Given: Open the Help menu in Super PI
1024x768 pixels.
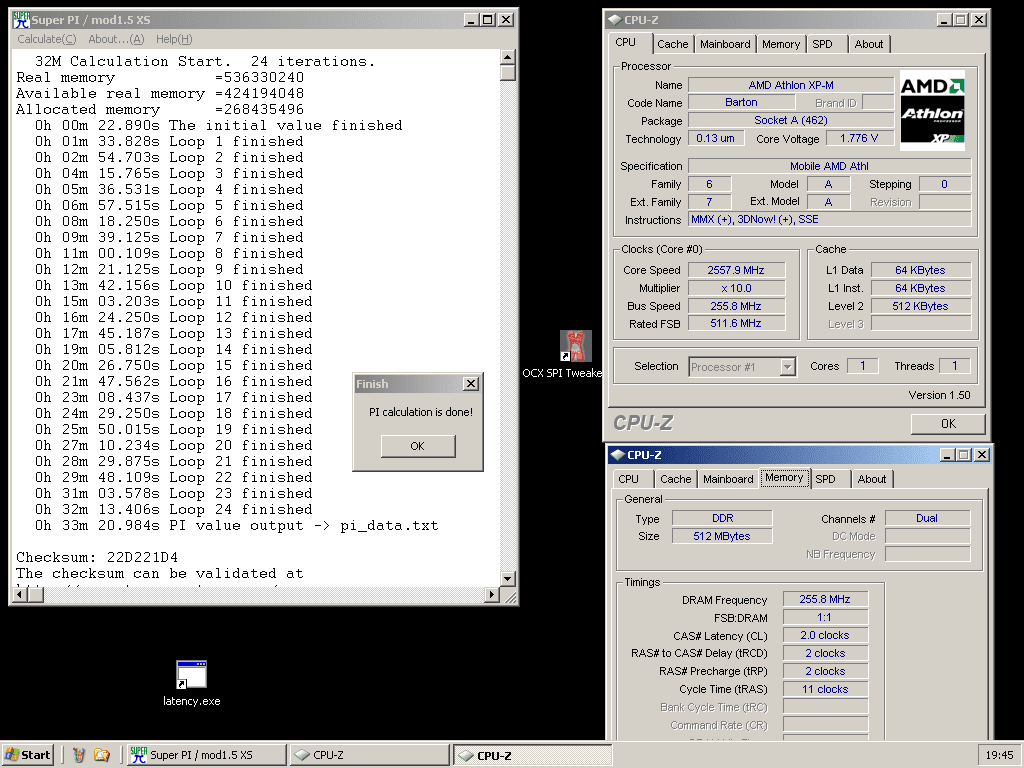Looking at the screenshot, I should [174, 39].
